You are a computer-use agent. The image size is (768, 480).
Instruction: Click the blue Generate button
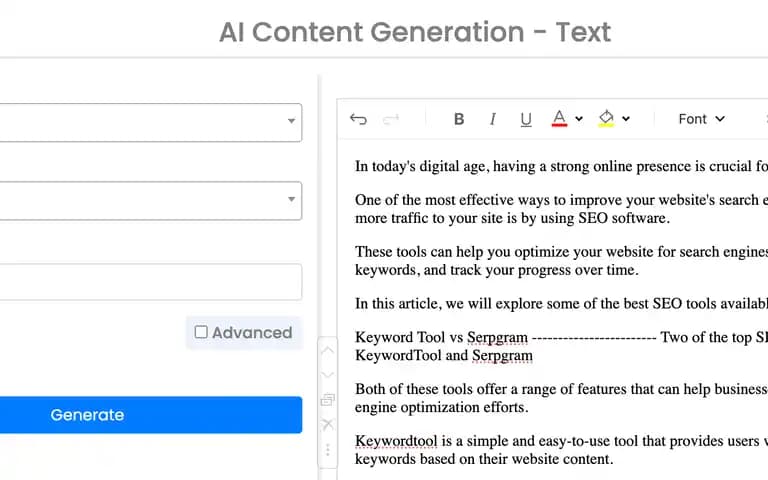151,415
